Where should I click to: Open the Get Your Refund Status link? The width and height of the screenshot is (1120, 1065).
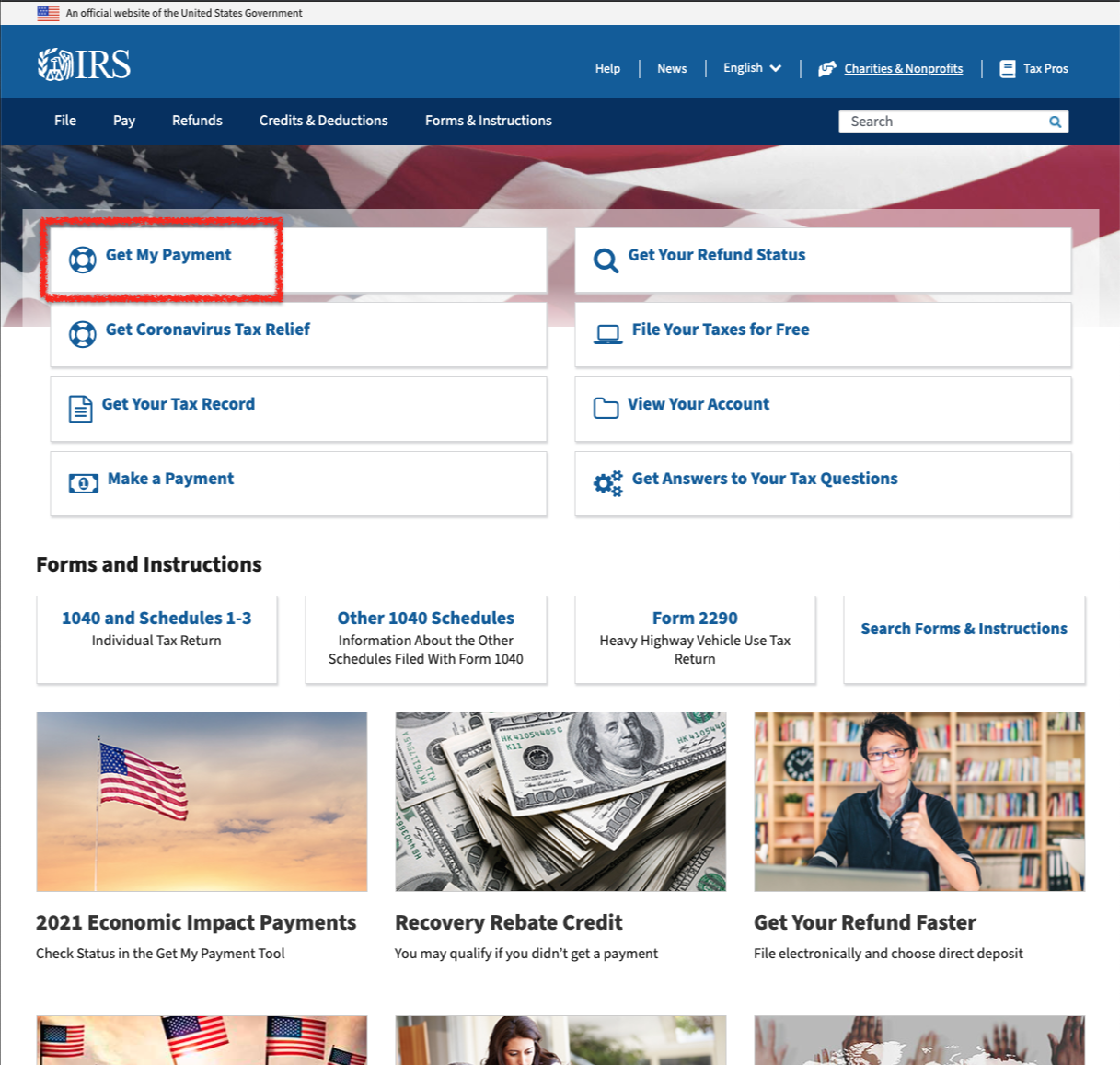click(x=717, y=255)
